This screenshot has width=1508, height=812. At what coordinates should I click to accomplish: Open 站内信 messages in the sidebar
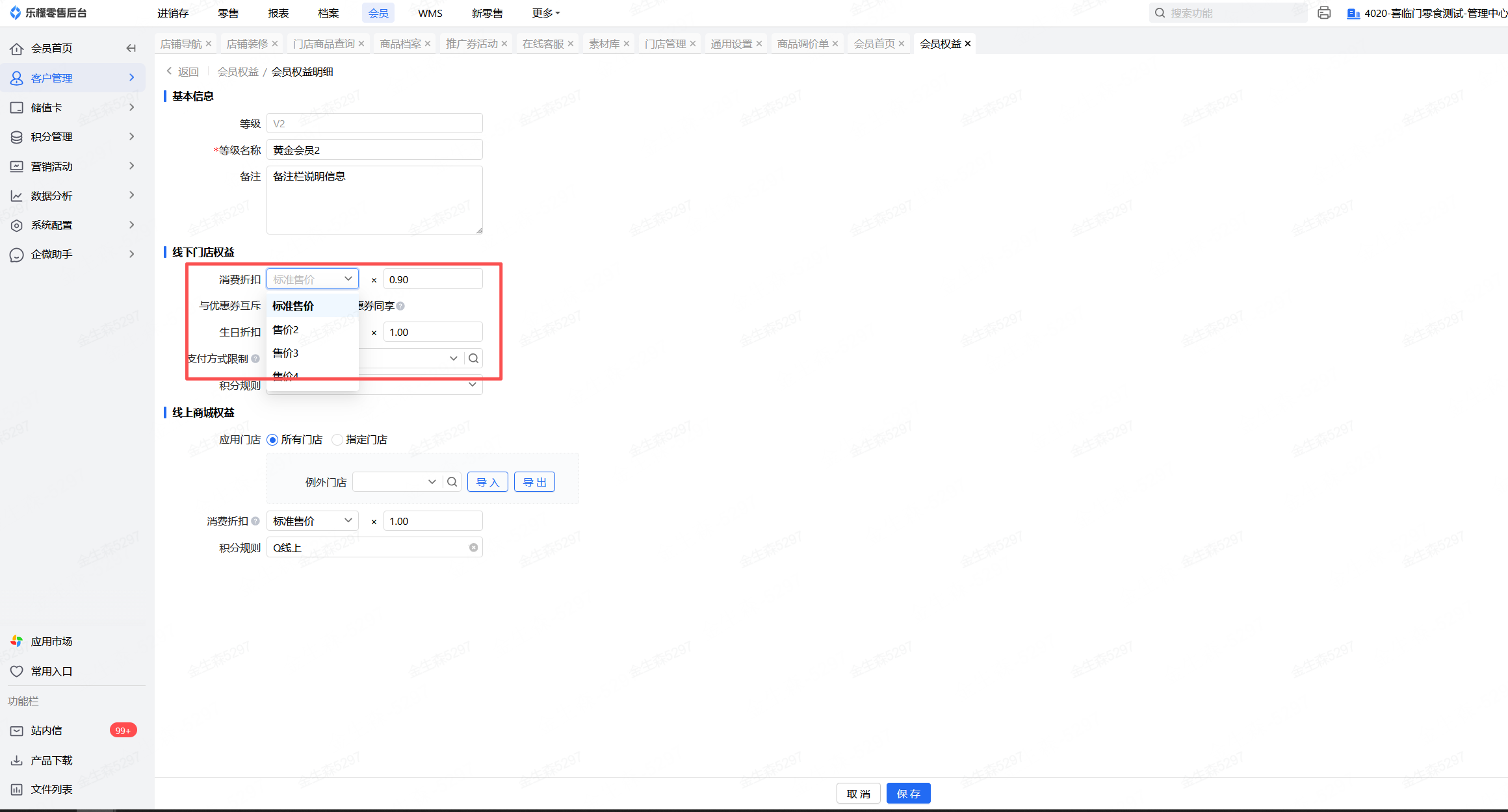[x=46, y=731]
